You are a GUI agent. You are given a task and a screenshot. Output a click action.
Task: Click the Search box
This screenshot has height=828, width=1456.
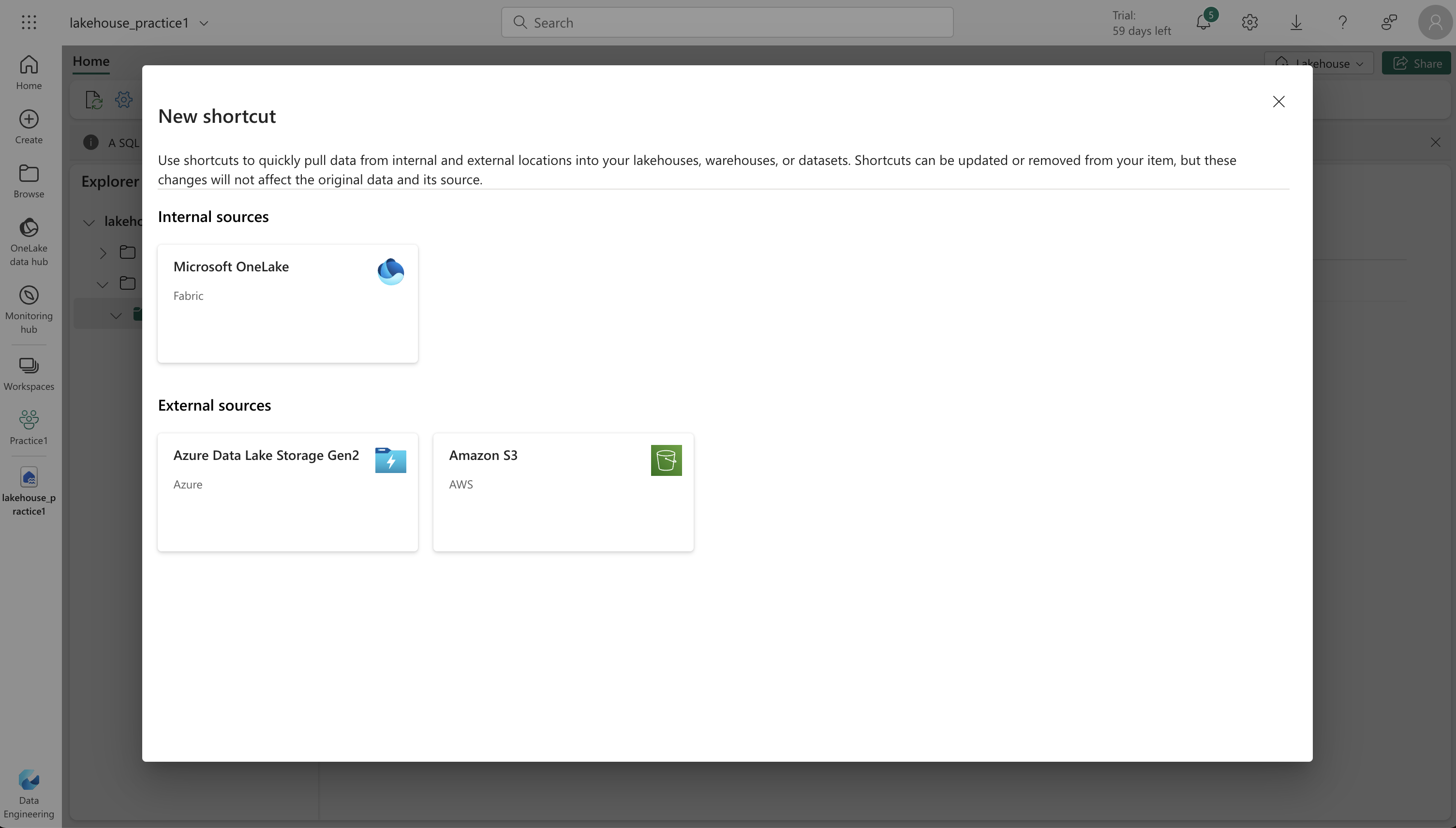(727, 22)
